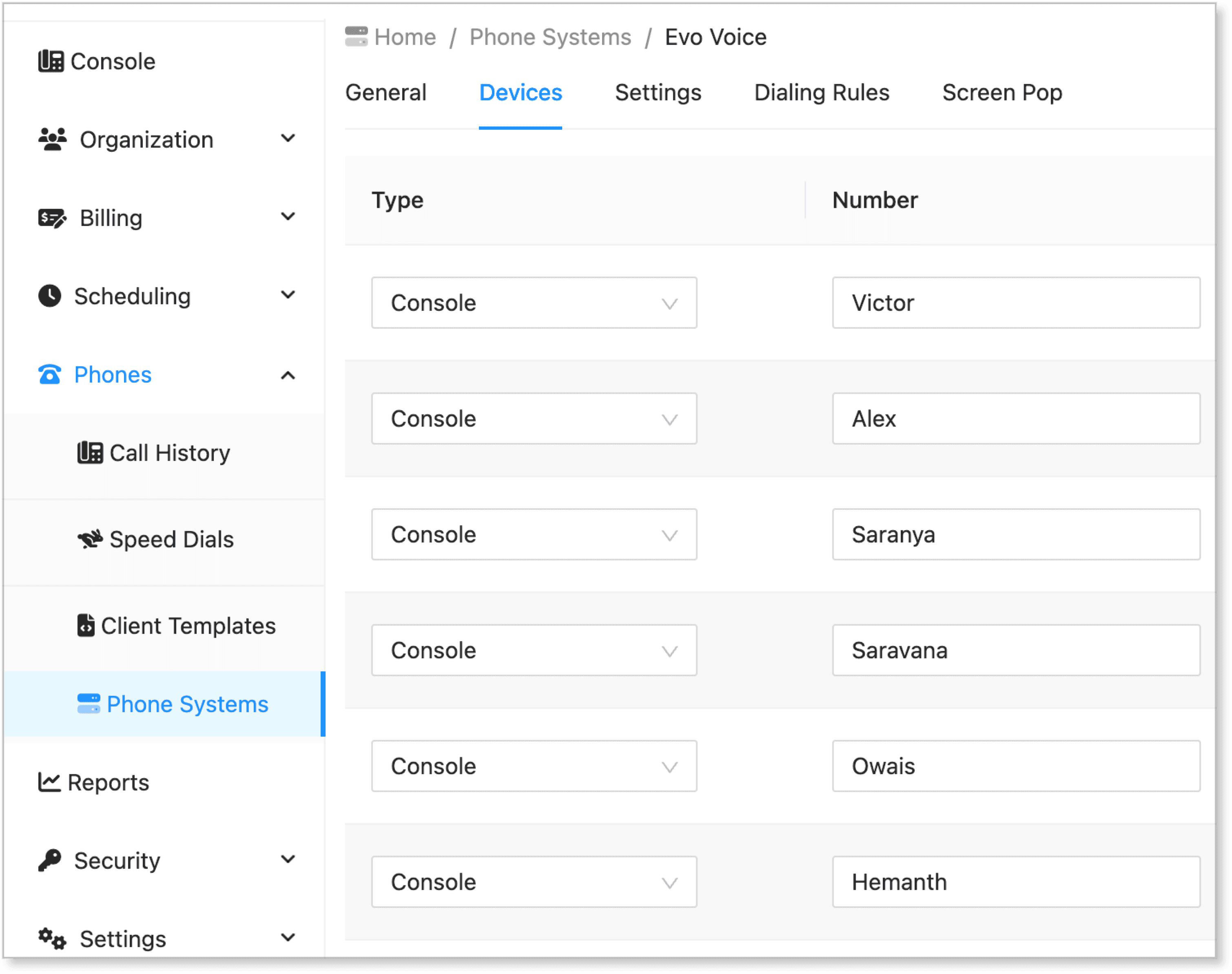
Task: Select the Devices tab
Action: click(521, 92)
